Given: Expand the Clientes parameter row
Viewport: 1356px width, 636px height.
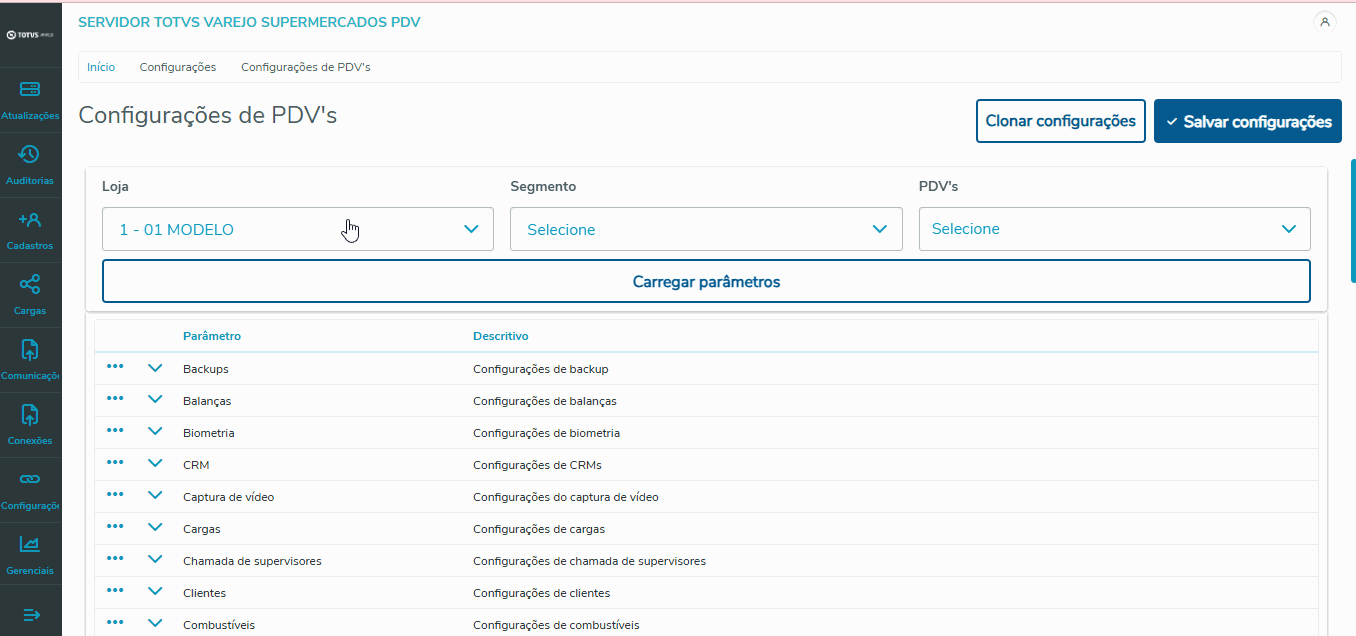Looking at the screenshot, I should click(155, 592).
